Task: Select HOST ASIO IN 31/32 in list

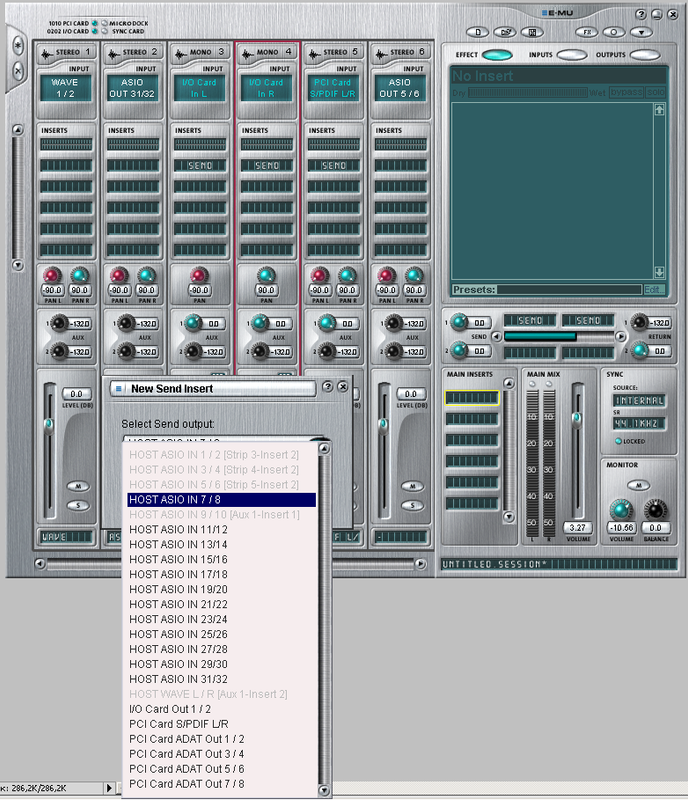Action: (222, 679)
